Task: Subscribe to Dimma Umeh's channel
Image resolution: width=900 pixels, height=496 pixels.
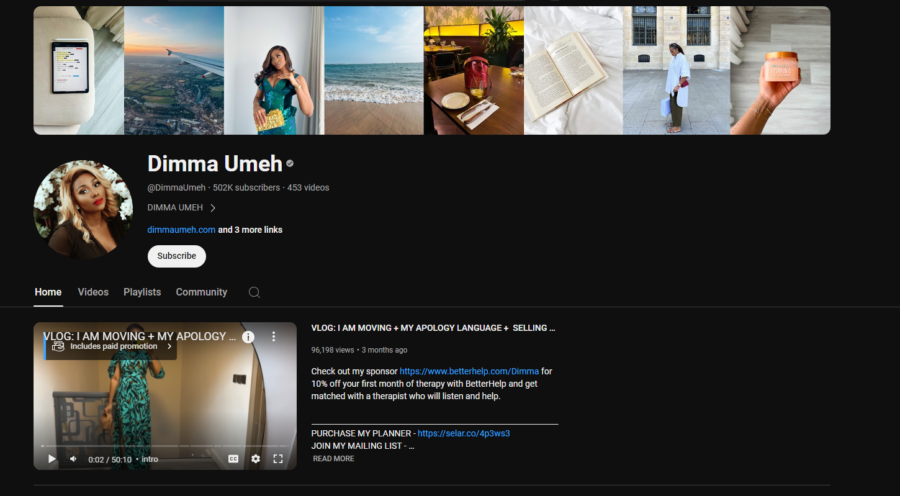Action: [x=177, y=256]
